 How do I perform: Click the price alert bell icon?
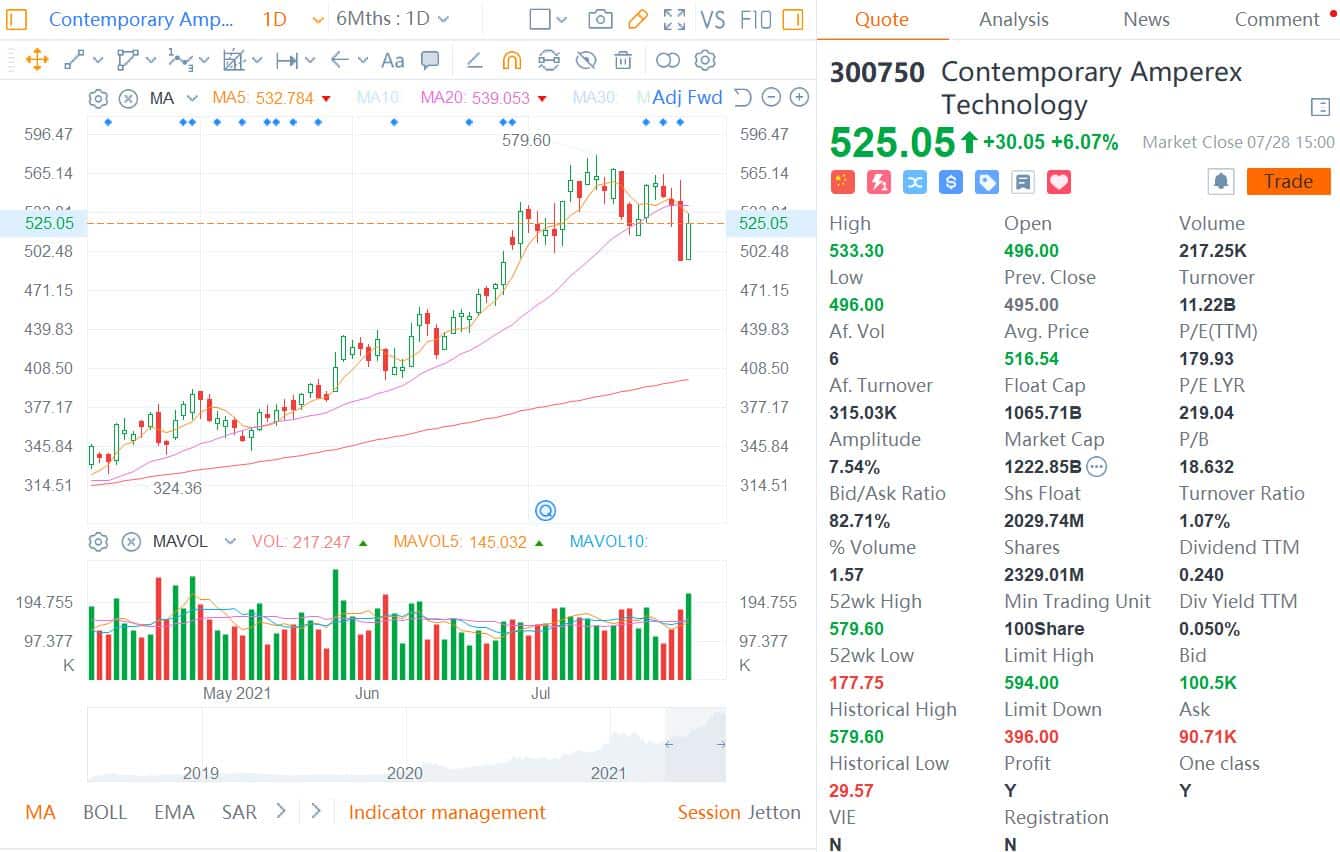click(x=1220, y=181)
